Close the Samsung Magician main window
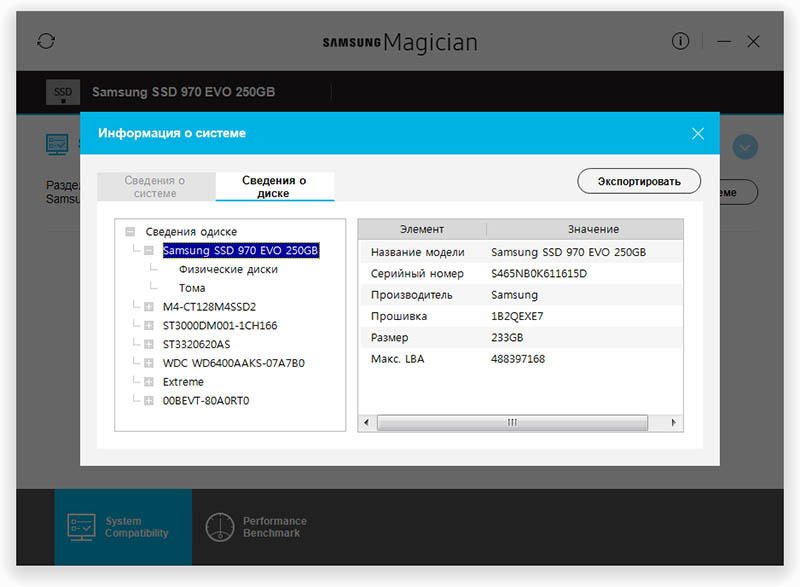Viewport: 800px width, 587px height. [x=753, y=41]
